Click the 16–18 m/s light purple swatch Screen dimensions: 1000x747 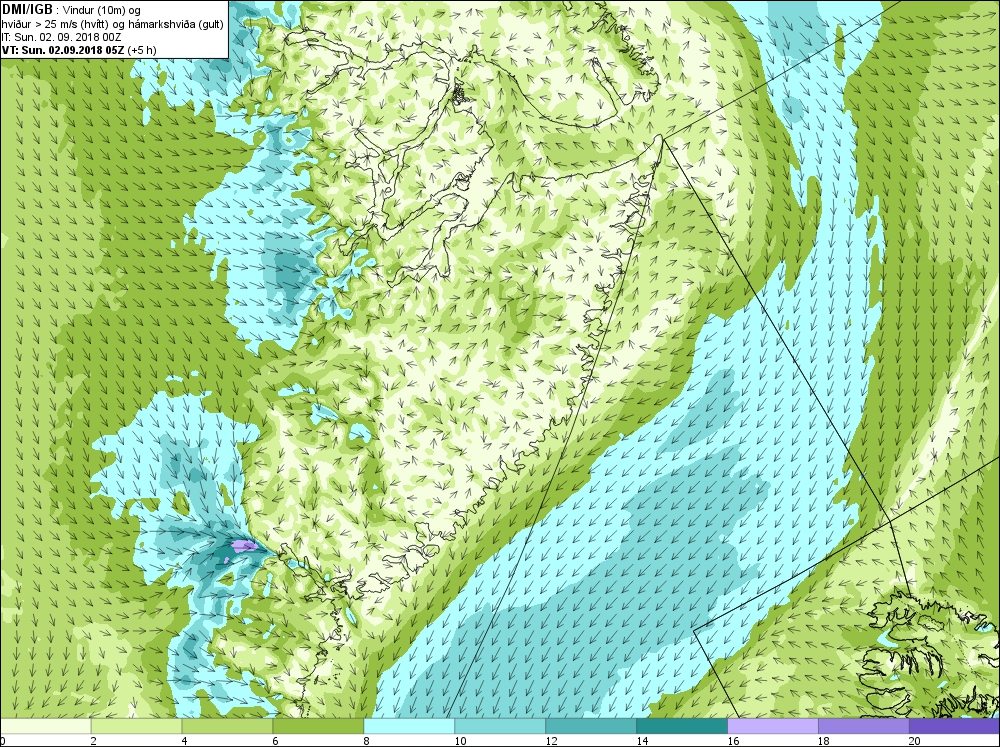pyautogui.click(x=773, y=726)
